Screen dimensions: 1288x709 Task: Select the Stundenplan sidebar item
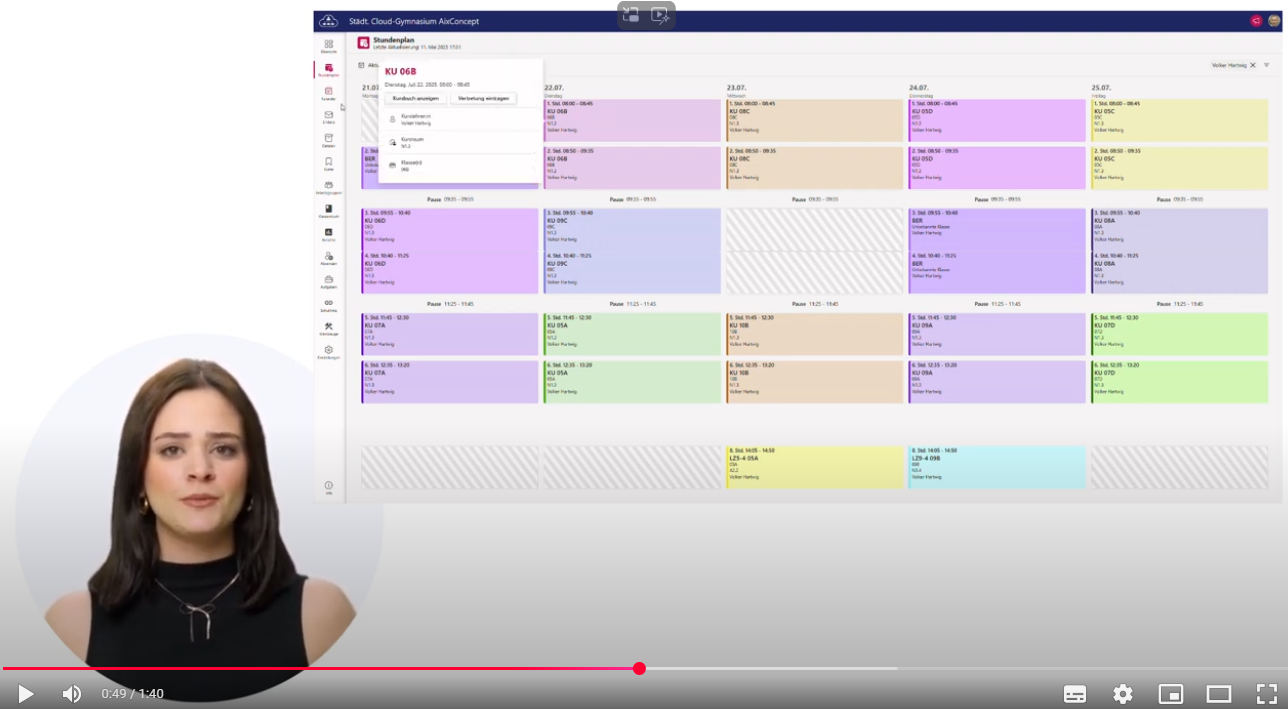point(328,70)
